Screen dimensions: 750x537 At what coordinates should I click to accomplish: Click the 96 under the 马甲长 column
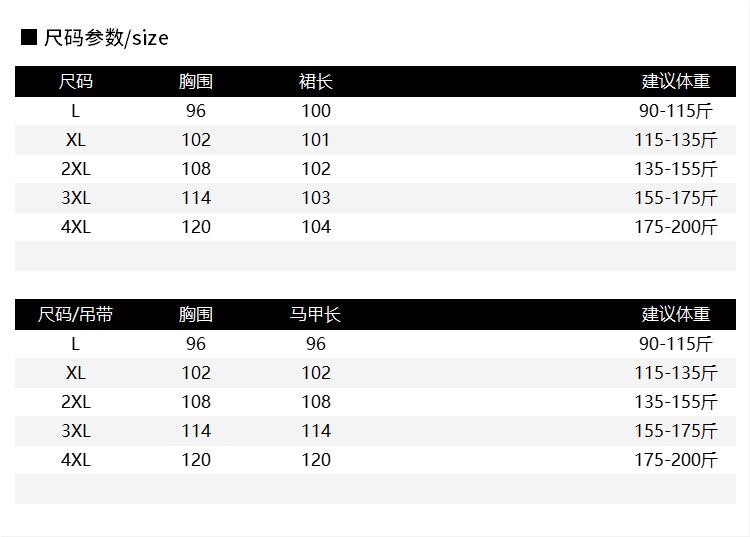(x=316, y=344)
